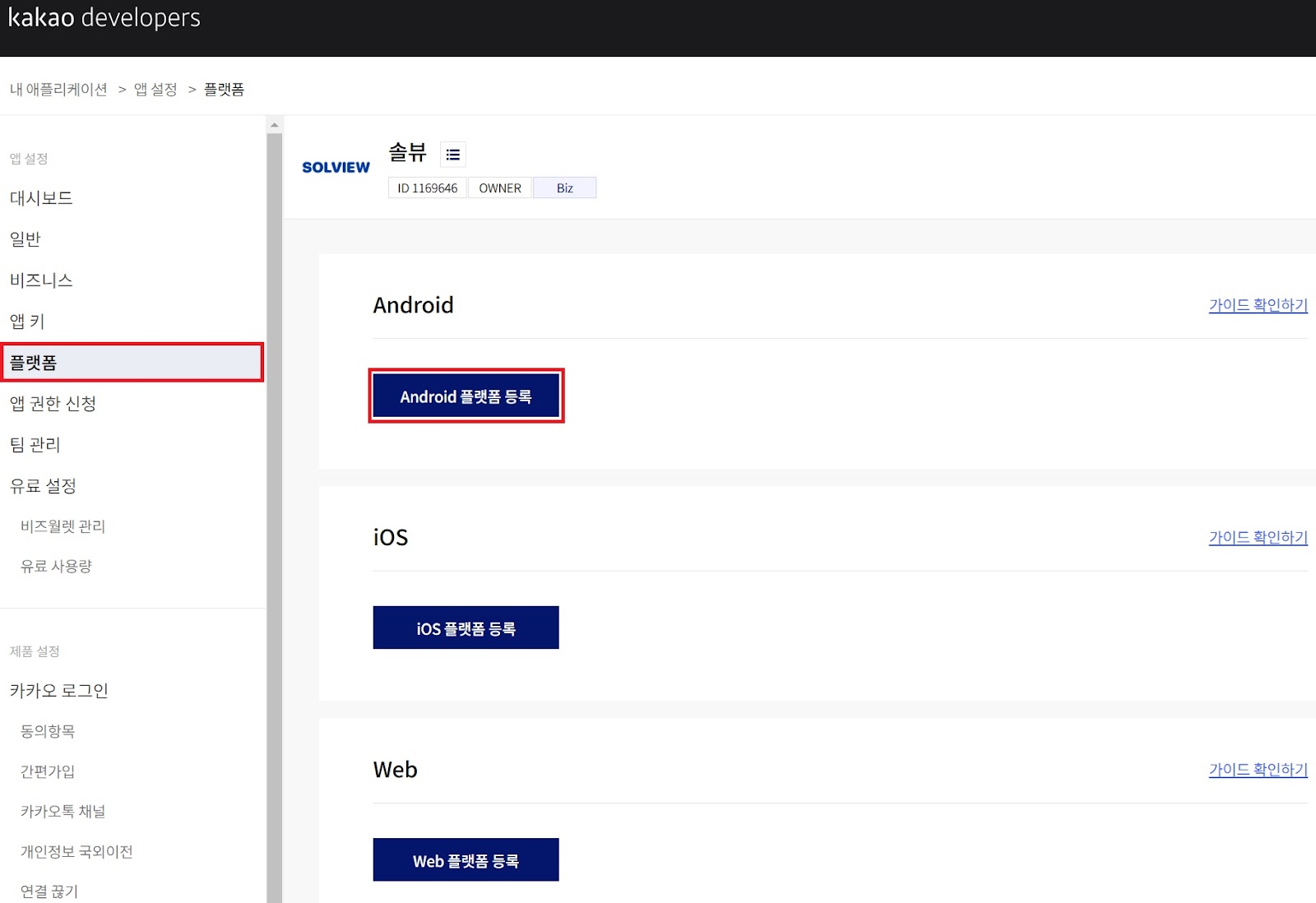This screenshot has height=903, width=1316.
Task: Open 간편가입 submenu item
Action: pyautogui.click(x=48, y=771)
